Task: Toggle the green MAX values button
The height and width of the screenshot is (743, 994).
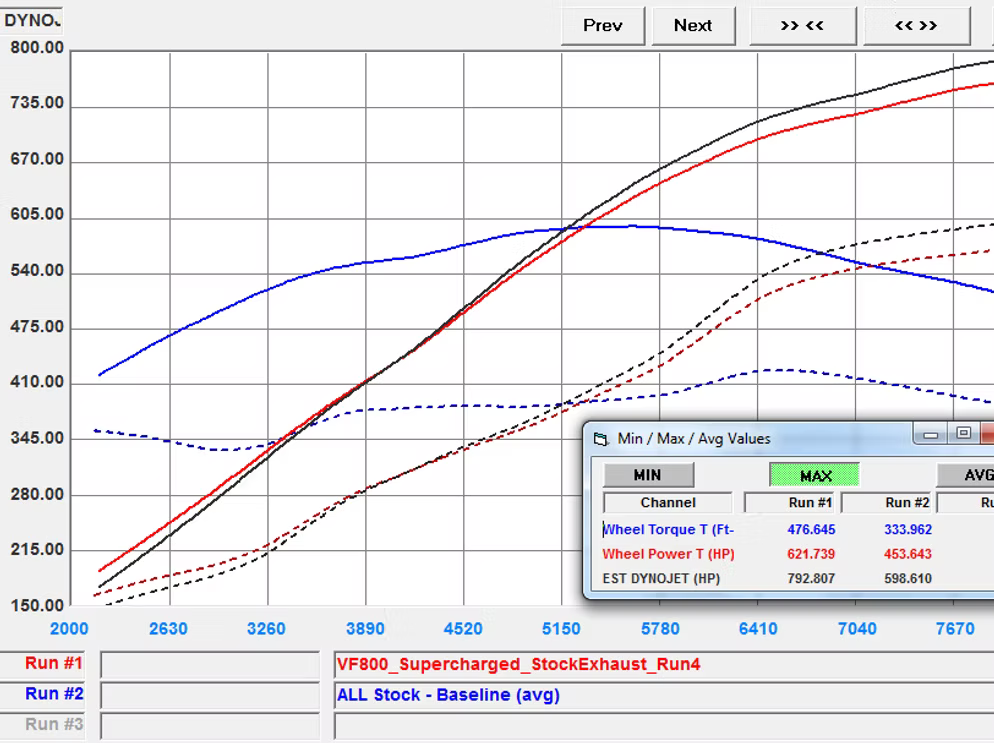Action: [x=815, y=475]
